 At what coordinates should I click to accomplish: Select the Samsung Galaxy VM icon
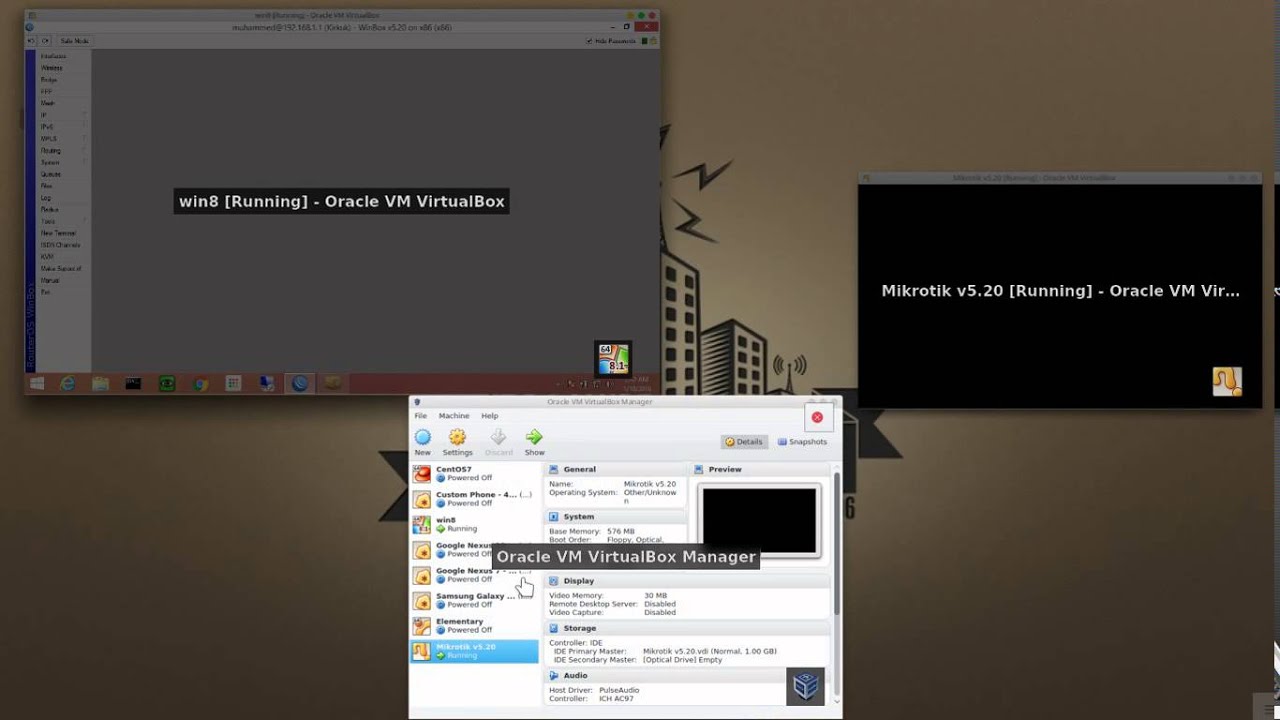coord(422,600)
